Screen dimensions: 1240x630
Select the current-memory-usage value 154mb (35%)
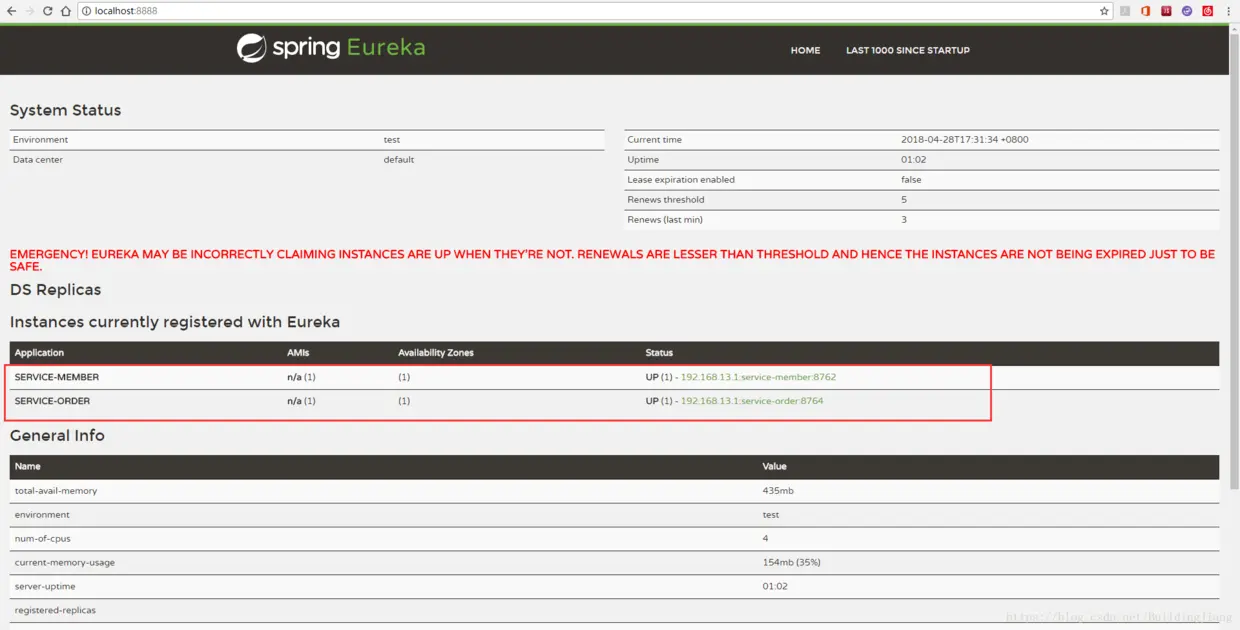tap(791, 563)
